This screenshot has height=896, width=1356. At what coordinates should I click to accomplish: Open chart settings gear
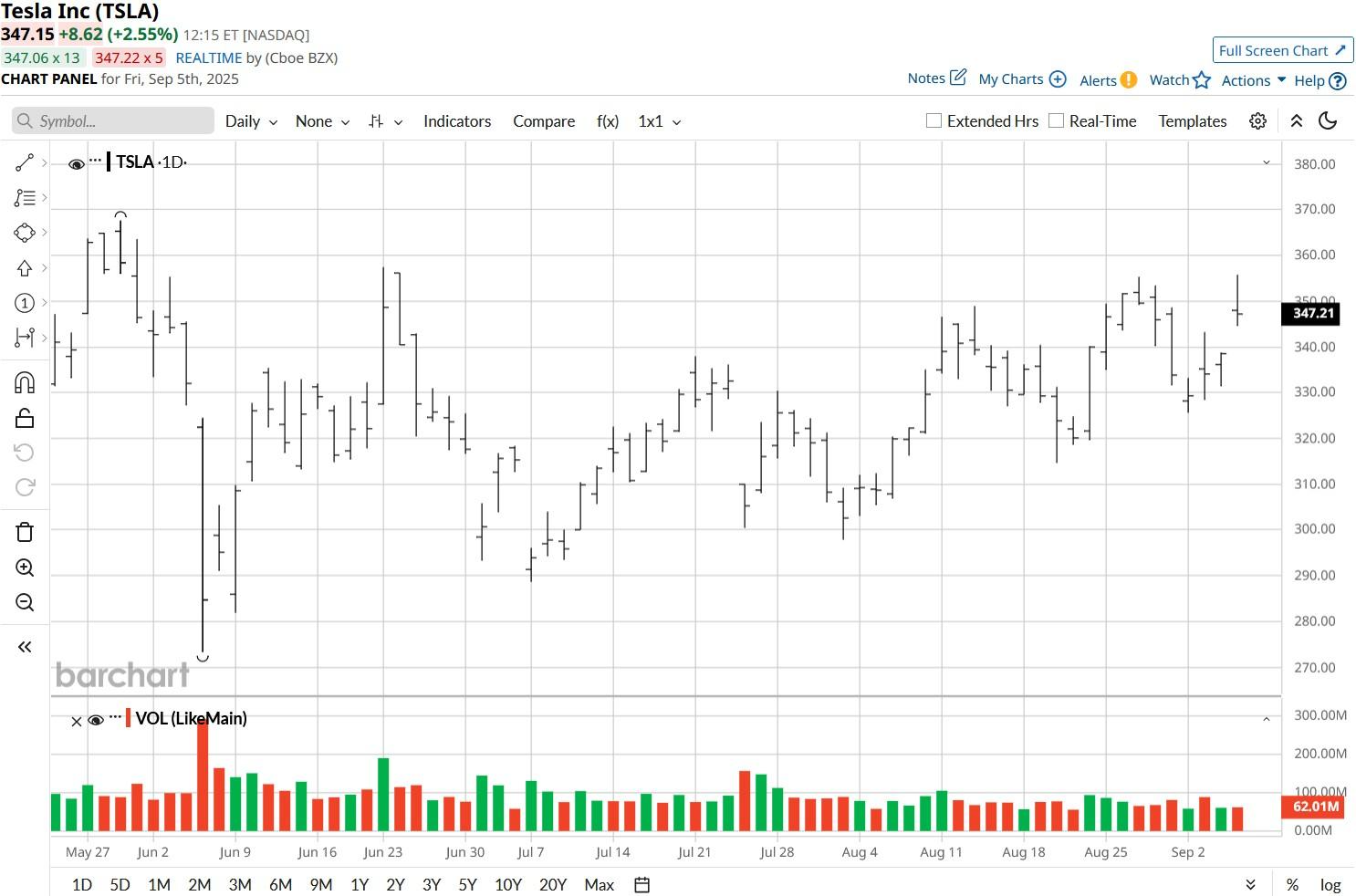1257,121
